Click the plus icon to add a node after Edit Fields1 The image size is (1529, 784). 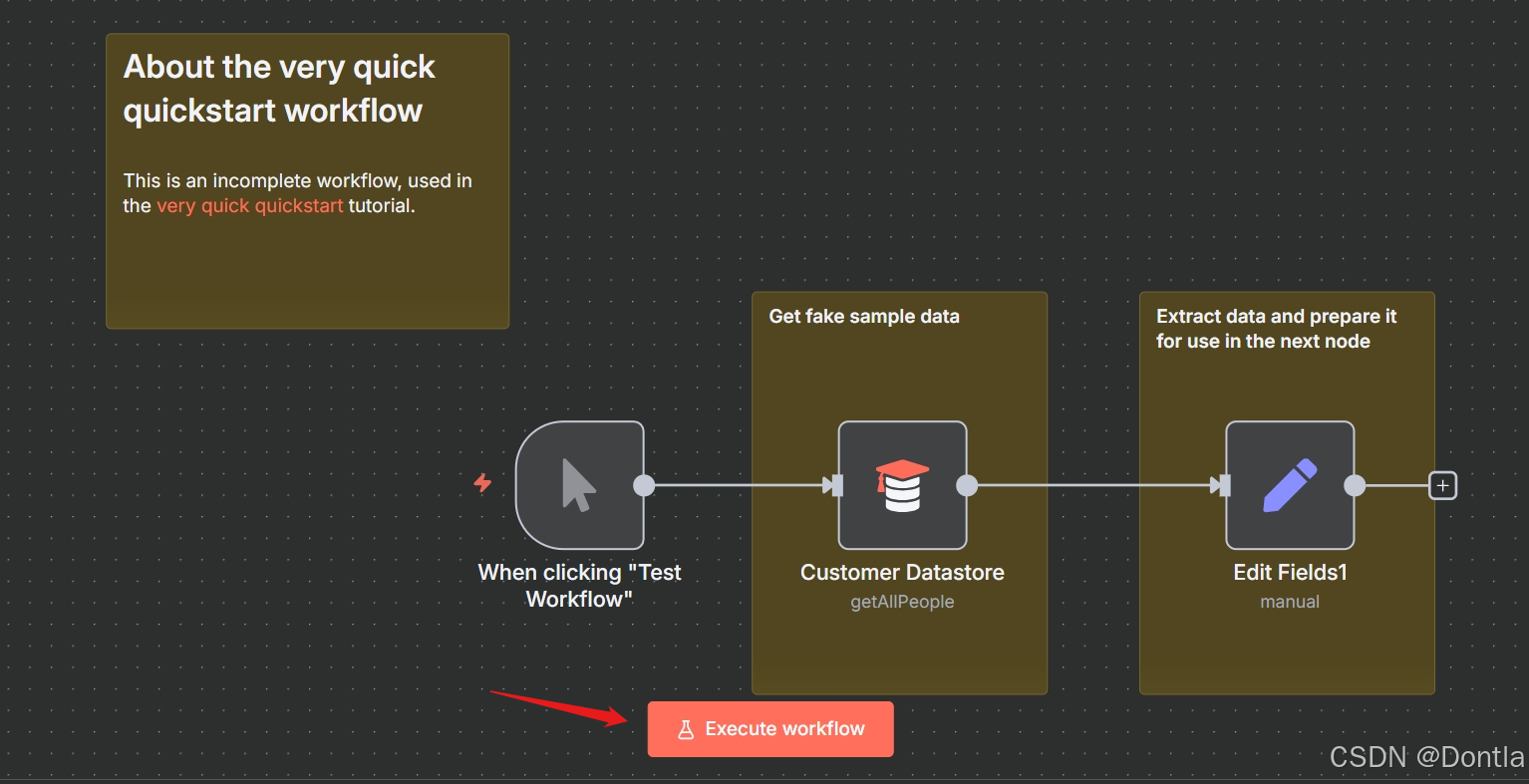tap(1442, 485)
